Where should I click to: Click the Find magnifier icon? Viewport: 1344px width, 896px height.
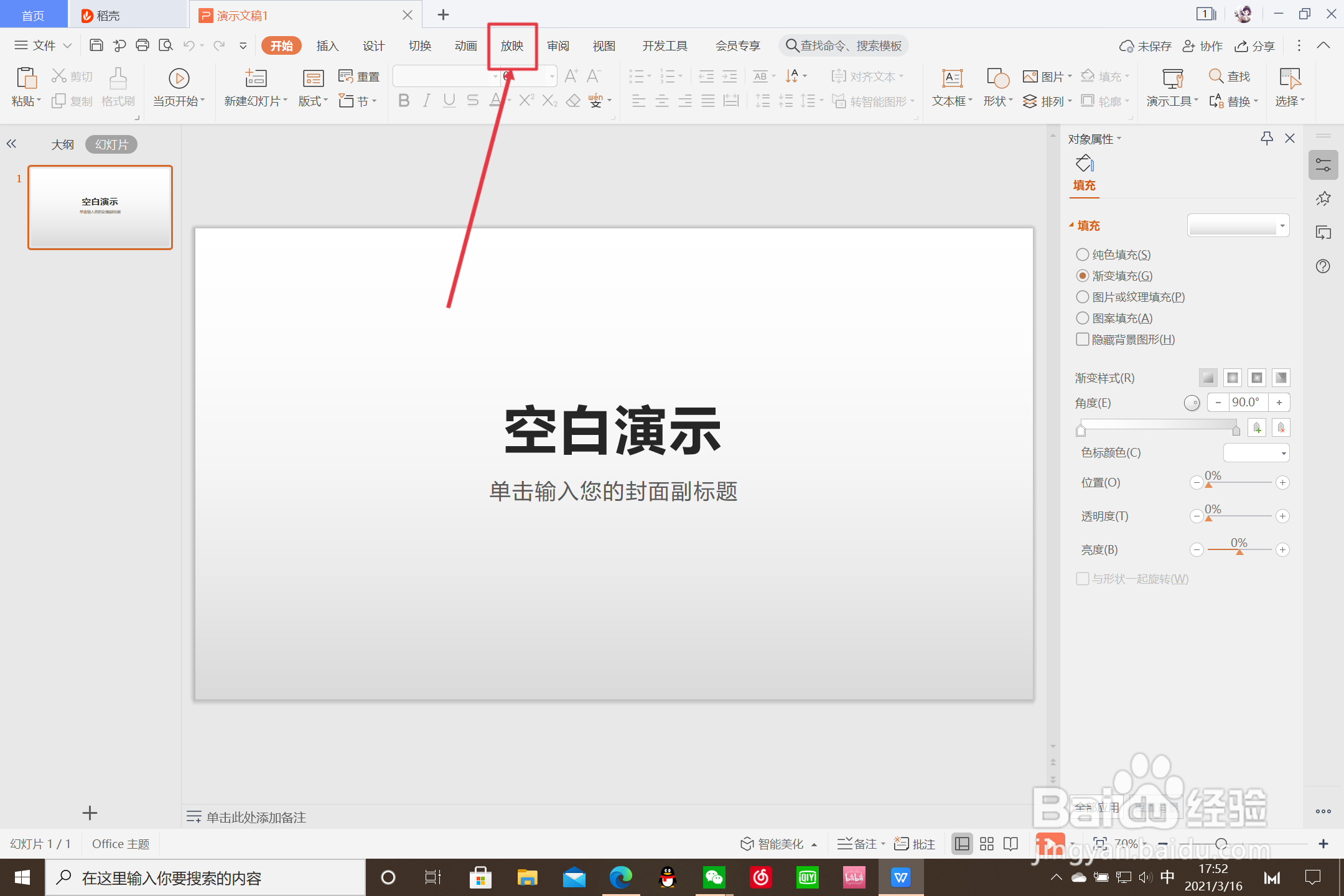(1216, 76)
